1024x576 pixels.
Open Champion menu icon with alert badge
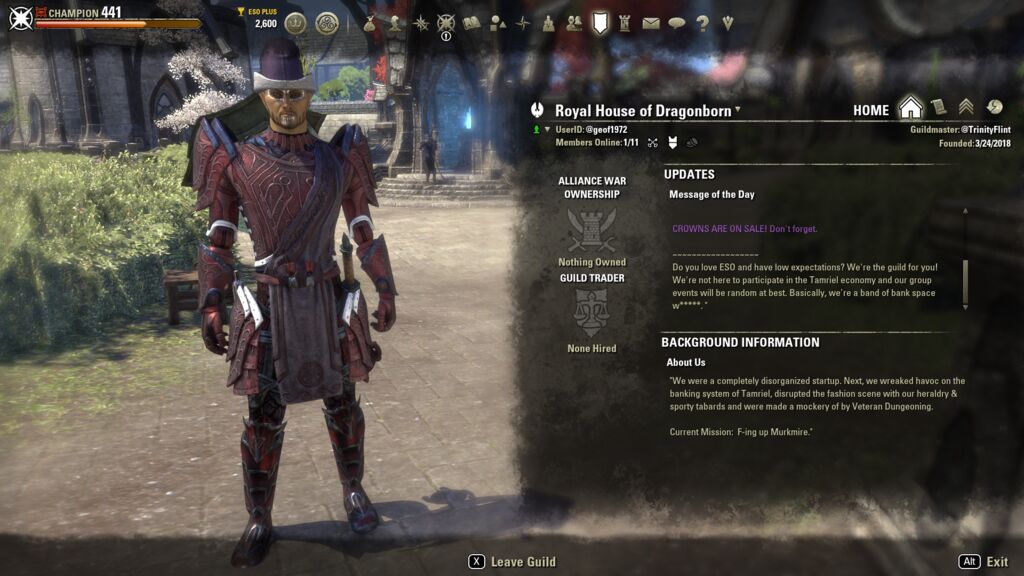click(446, 24)
